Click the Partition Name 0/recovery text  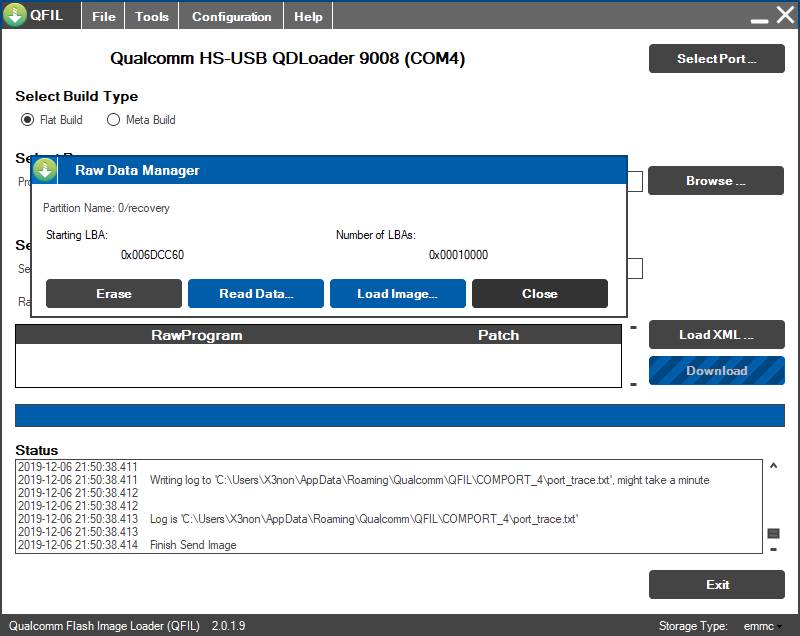pos(106,208)
